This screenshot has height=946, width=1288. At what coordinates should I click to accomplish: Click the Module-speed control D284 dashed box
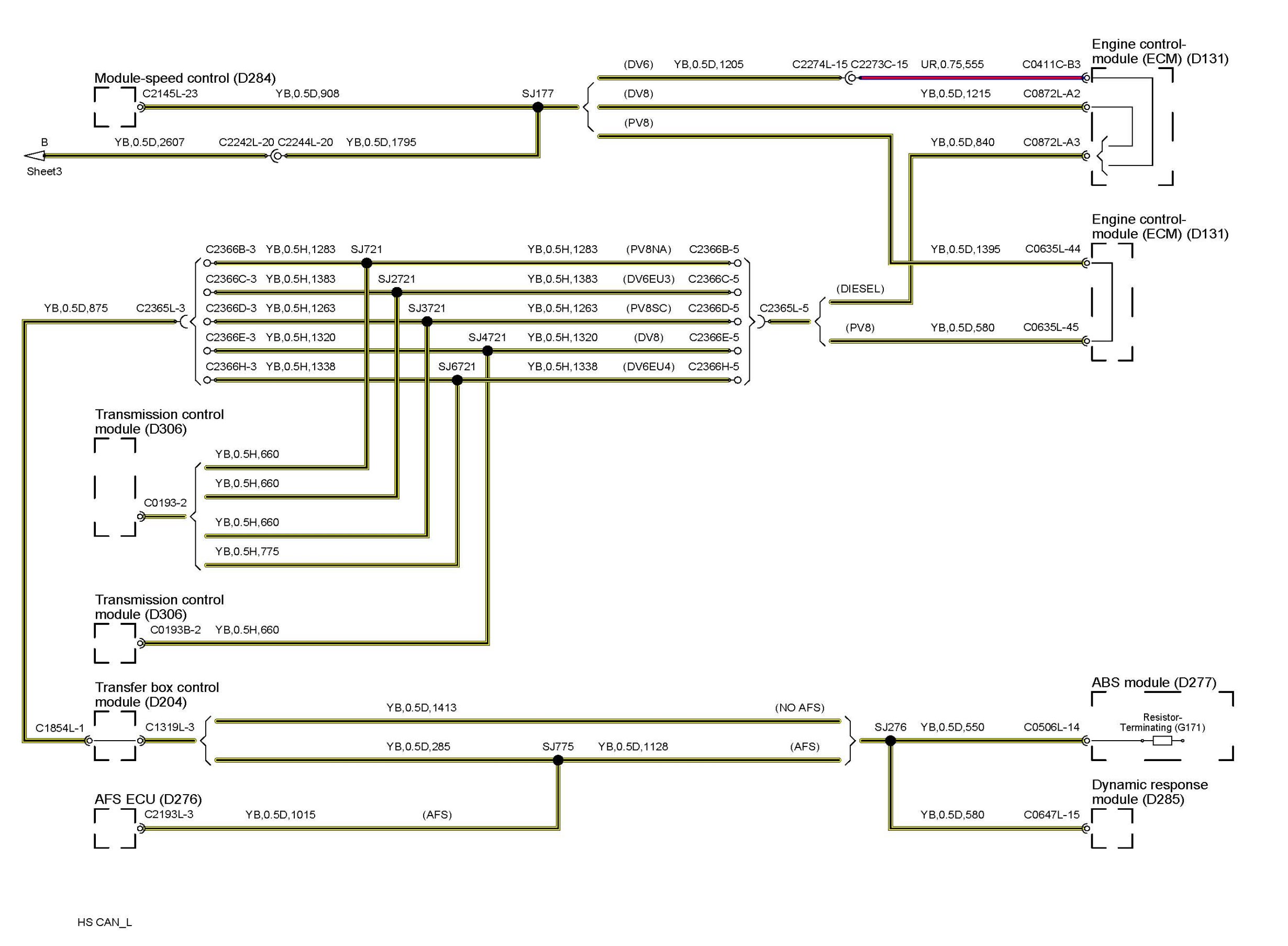pyautogui.click(x=115, y=107)
